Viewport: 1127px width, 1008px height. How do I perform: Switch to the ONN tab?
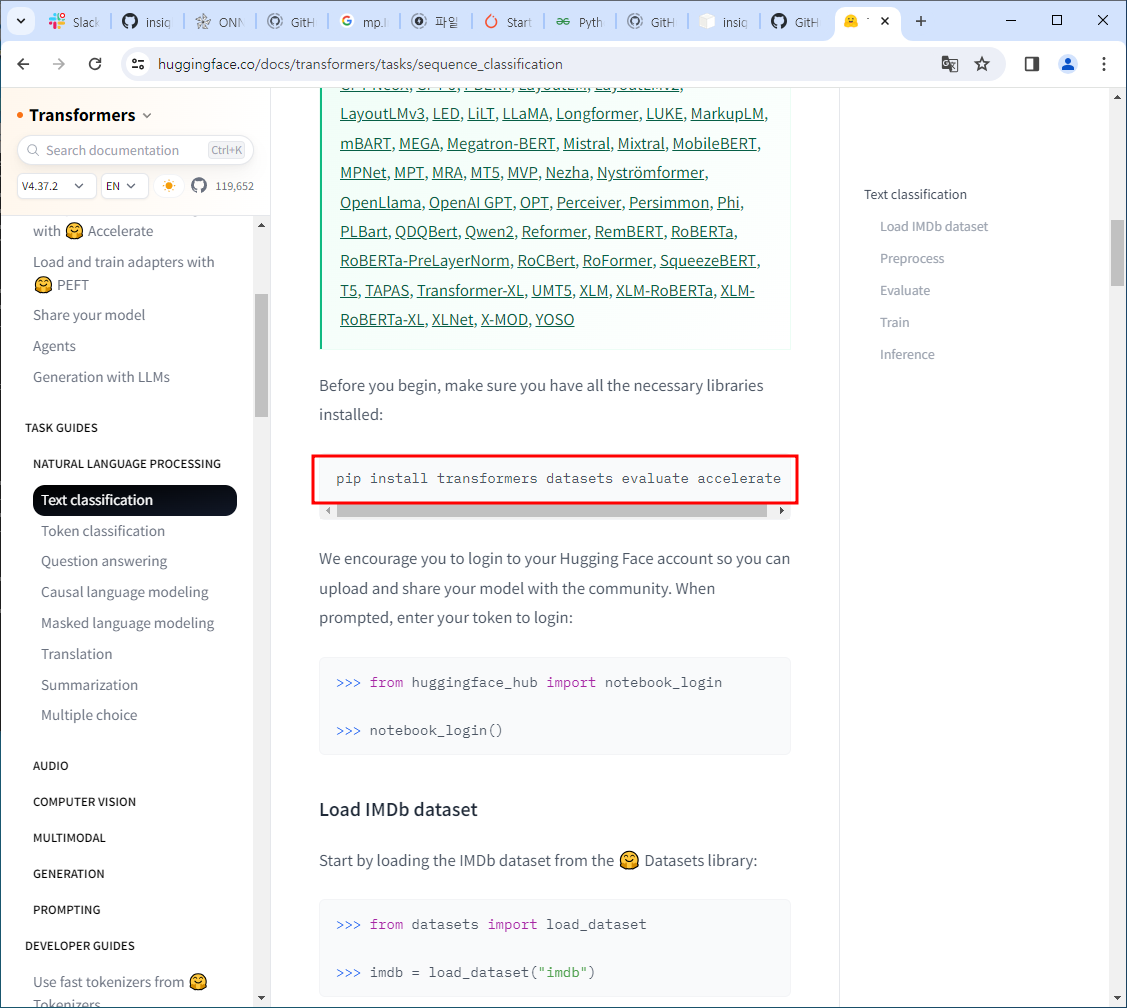click(220, 22)
